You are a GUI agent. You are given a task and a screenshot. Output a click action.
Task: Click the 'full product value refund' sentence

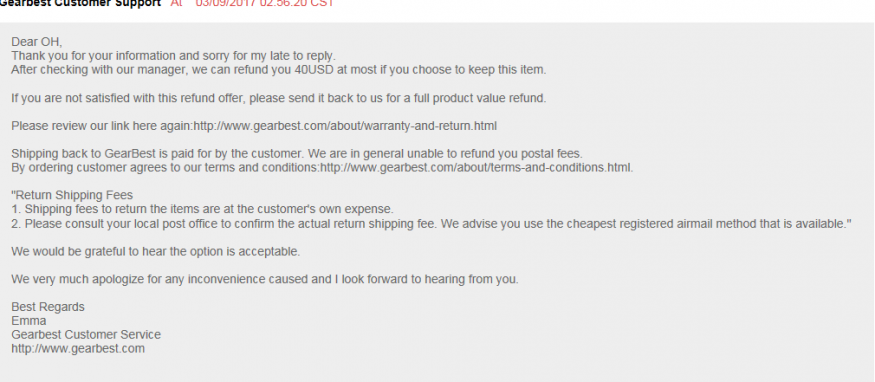[x=278, y=98]
